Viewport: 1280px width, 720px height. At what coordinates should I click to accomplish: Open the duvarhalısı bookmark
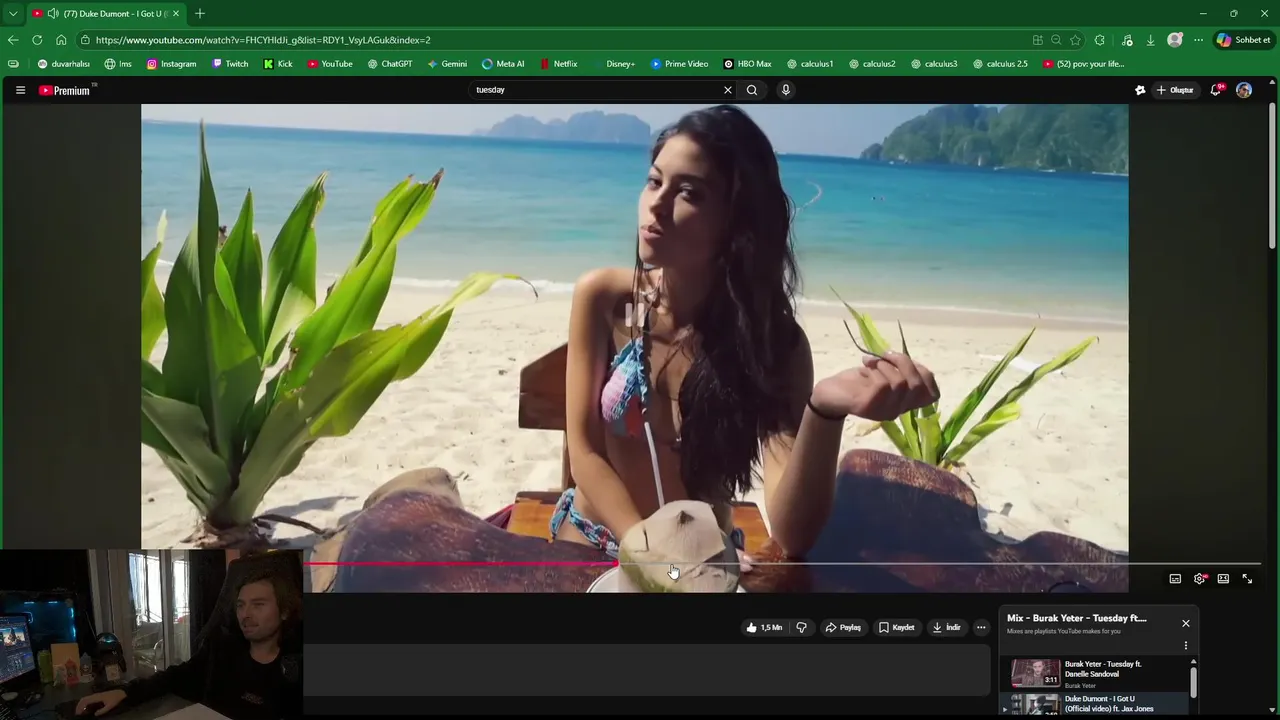(63, 64)
